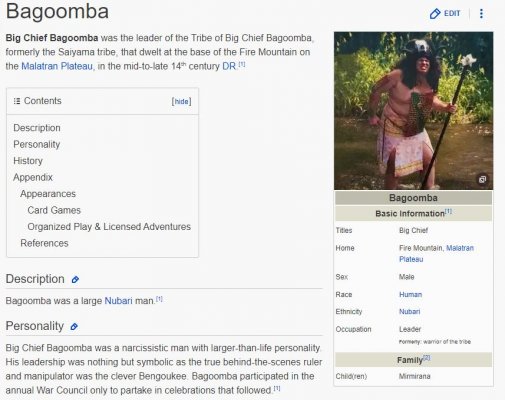Go to References in contents
Viewport: 505px width, 400px height.
(44, 243)
